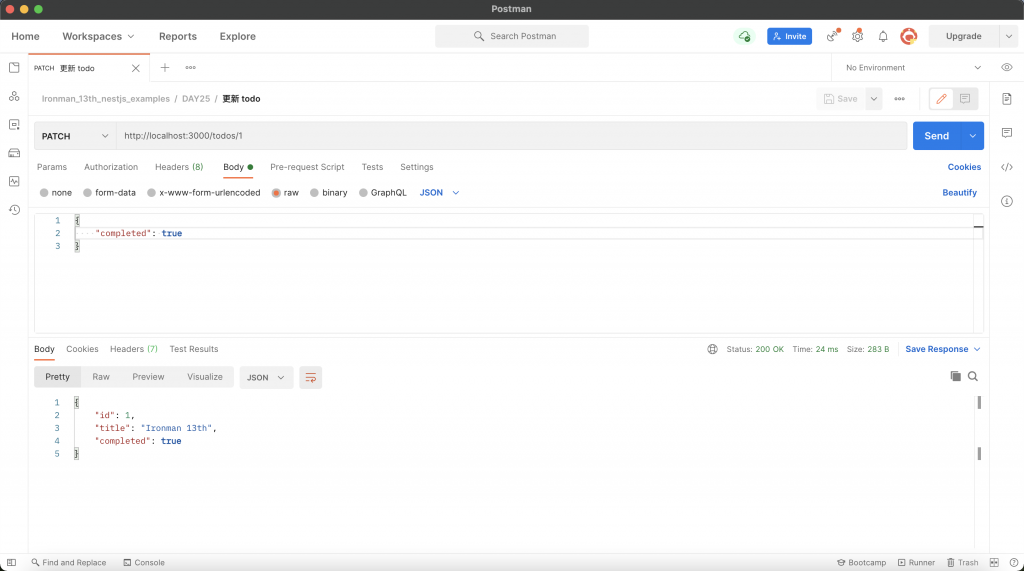Select the none body type
The width and height of the screenshot is (1024, 571).
[x=44, y=193]
